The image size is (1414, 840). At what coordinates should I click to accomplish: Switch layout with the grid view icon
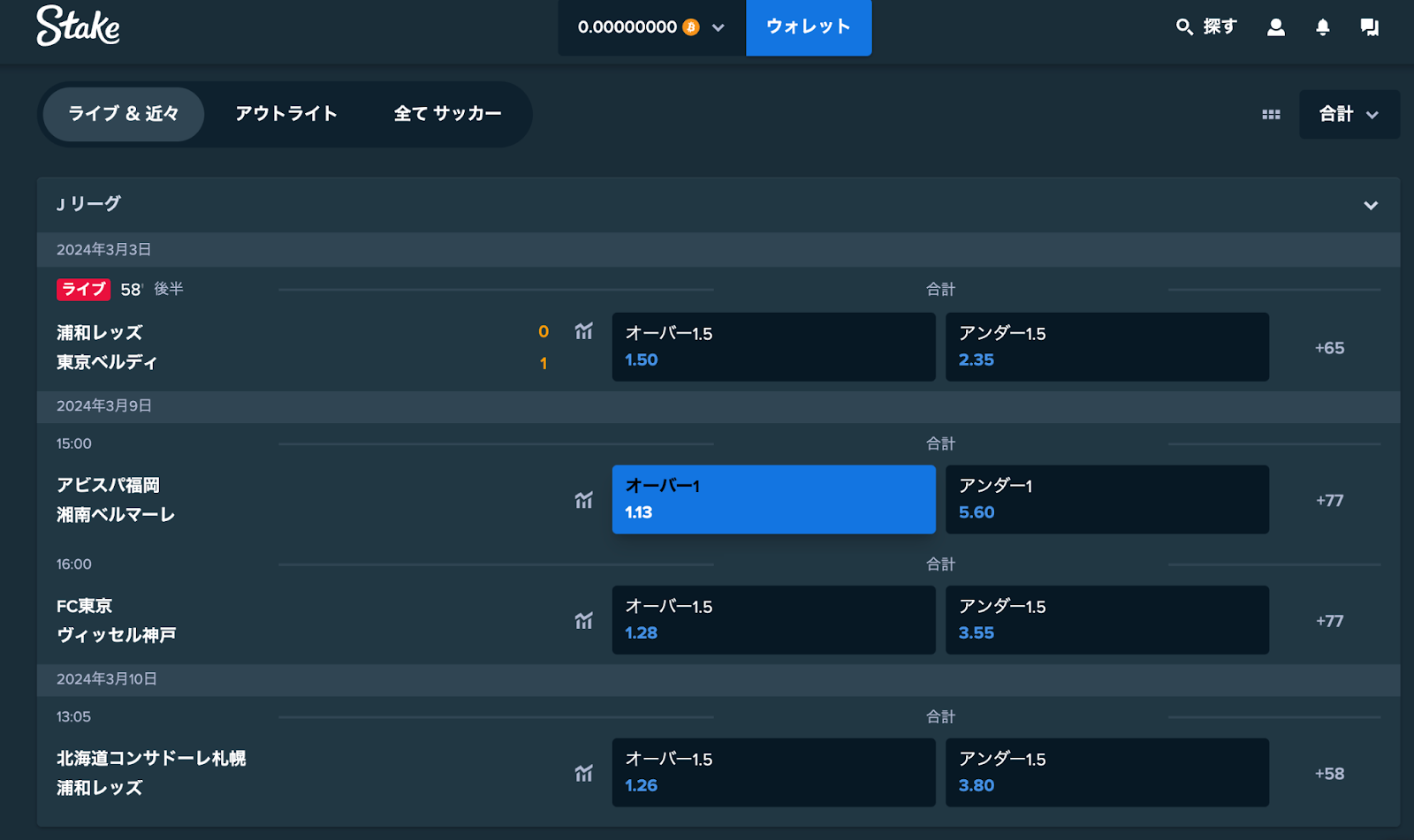(x=1271, y=115)
